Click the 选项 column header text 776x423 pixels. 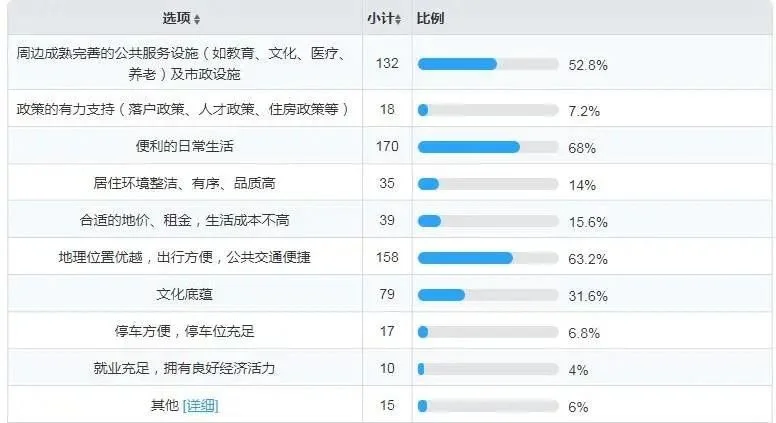coord(177,18)
